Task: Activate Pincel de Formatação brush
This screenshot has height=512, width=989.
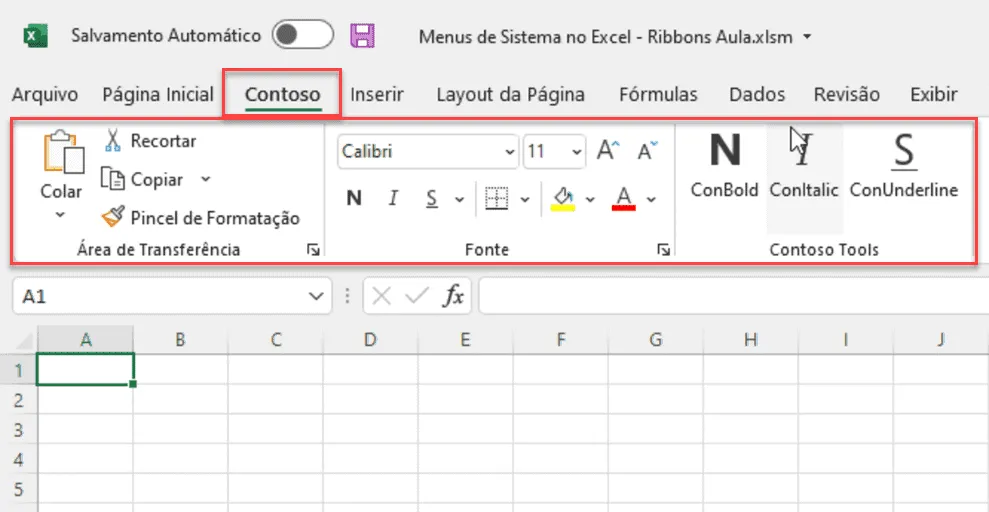Action: click(114, 218)
